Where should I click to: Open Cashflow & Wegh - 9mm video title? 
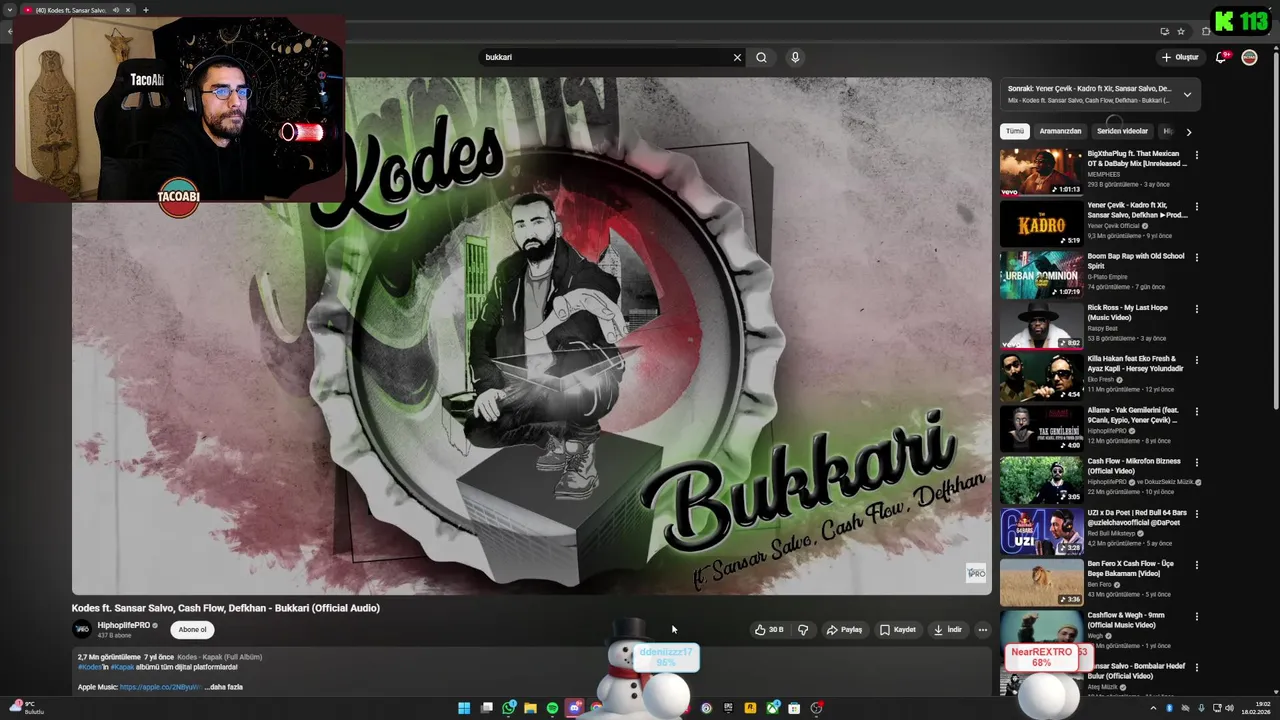click(1126, 620)
